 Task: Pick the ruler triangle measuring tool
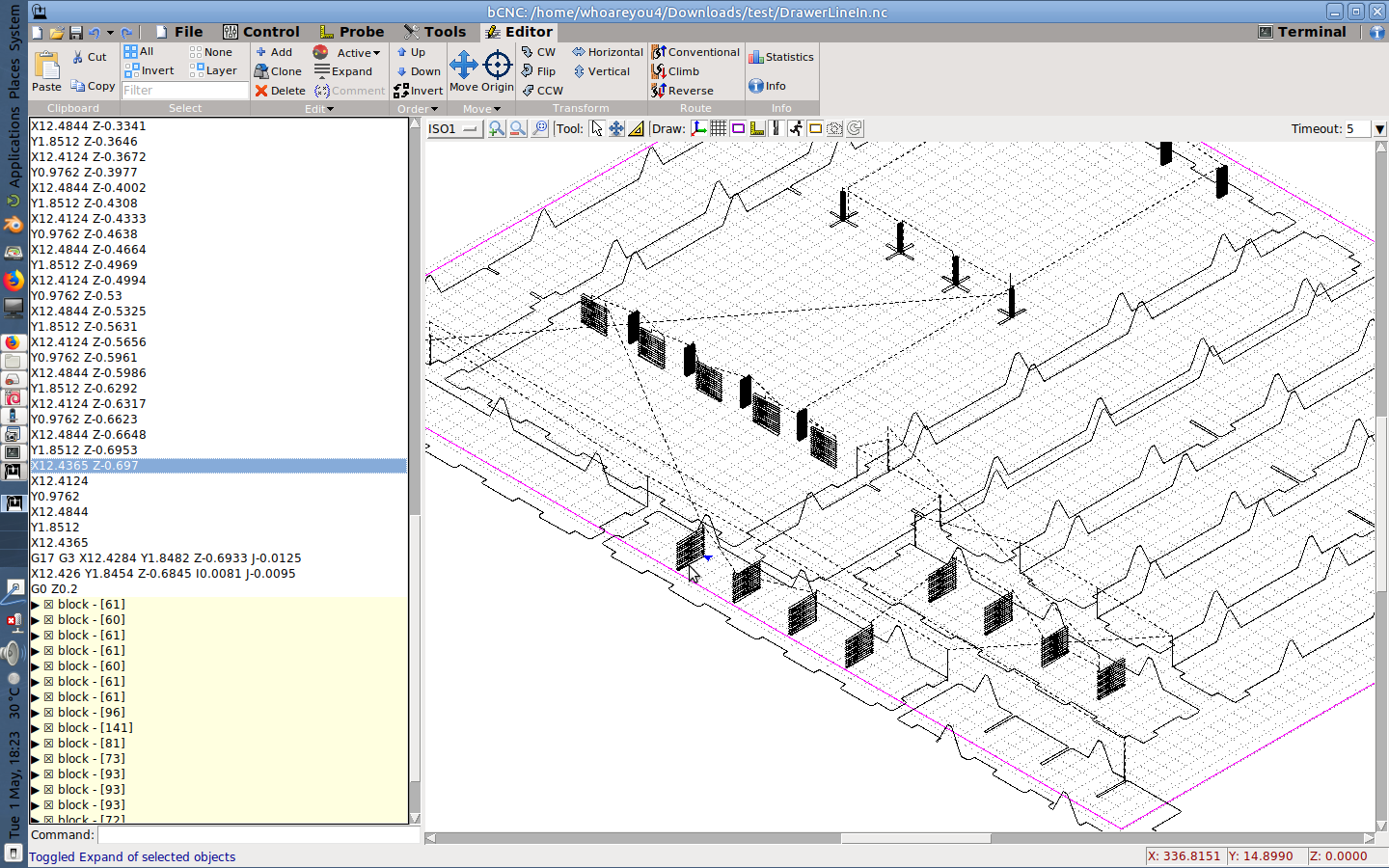point(637,128)
